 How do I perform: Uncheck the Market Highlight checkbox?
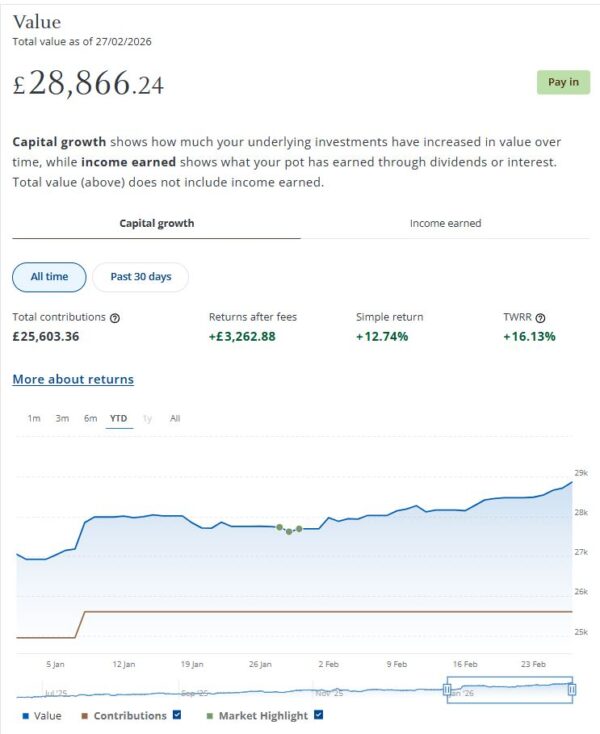tap(318, 715)
